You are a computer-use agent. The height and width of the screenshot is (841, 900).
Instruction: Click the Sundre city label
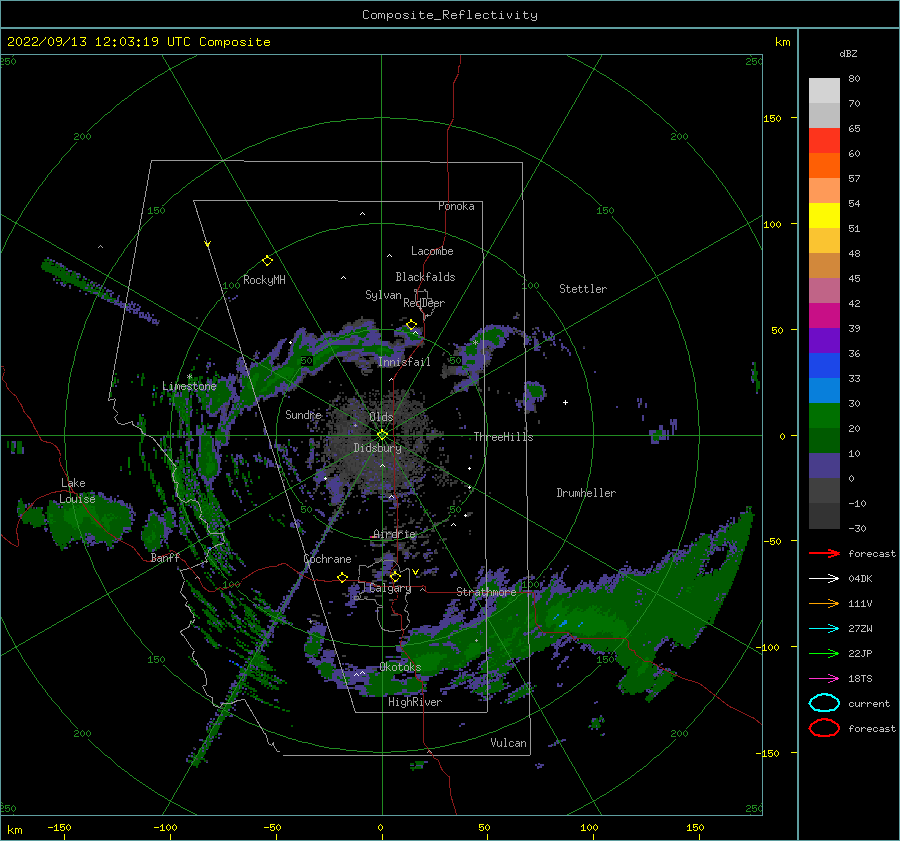tap(304, 414)
